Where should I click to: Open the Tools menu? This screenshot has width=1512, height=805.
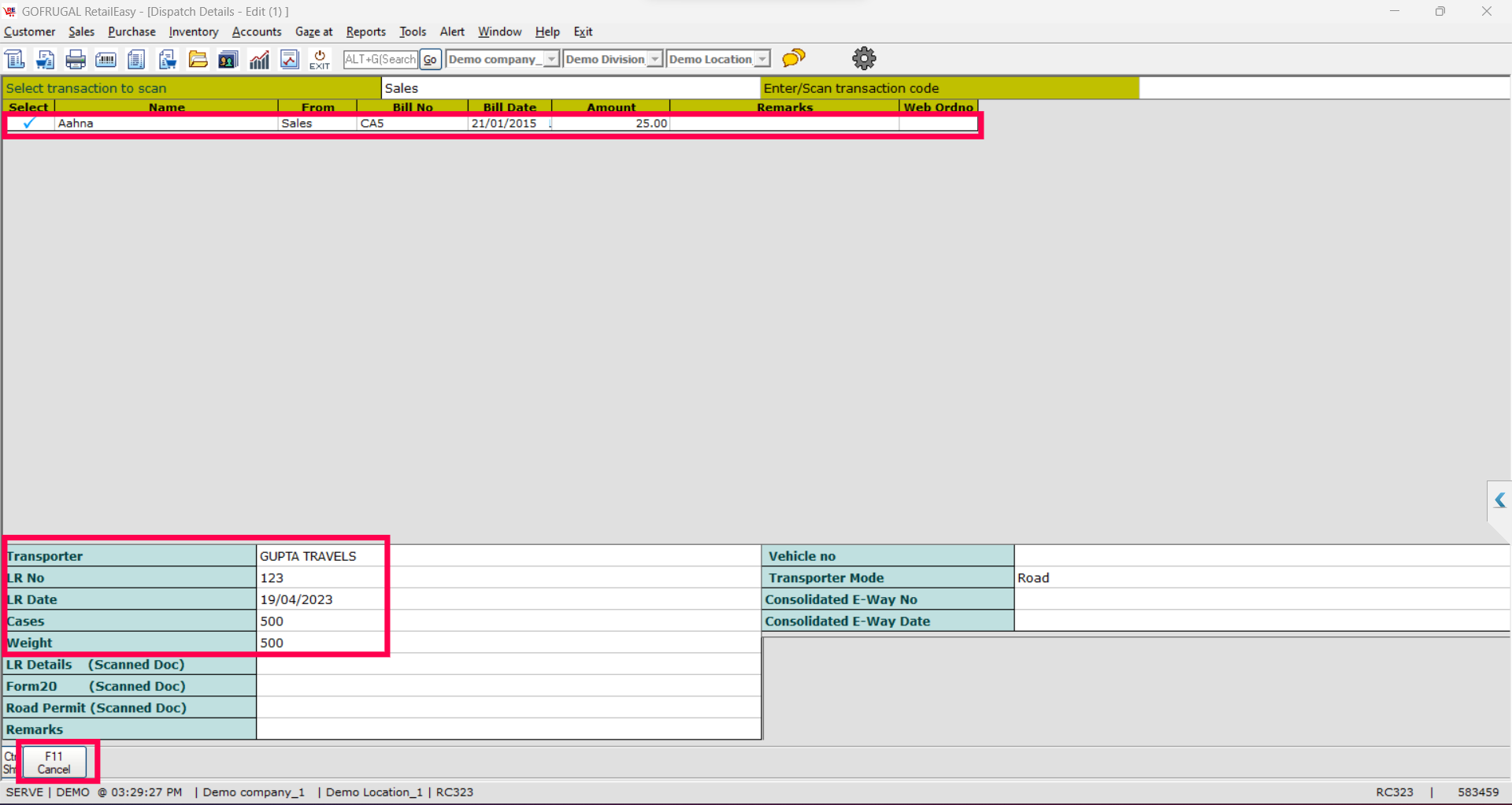pos(413,32)
